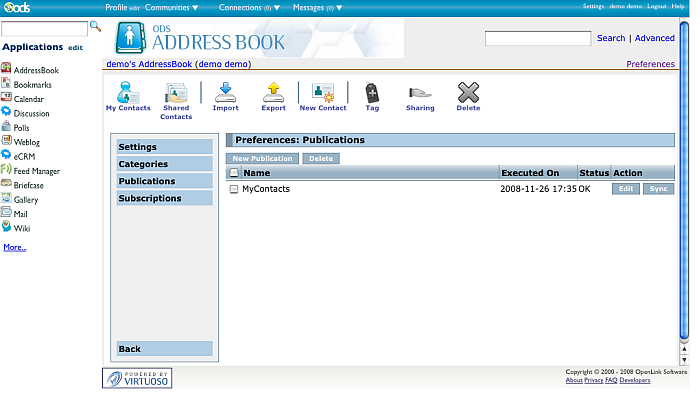Open Shared Contacts from the toolbar
The height and width of the screenshot is (402, 700).
(x=176, y=96)
